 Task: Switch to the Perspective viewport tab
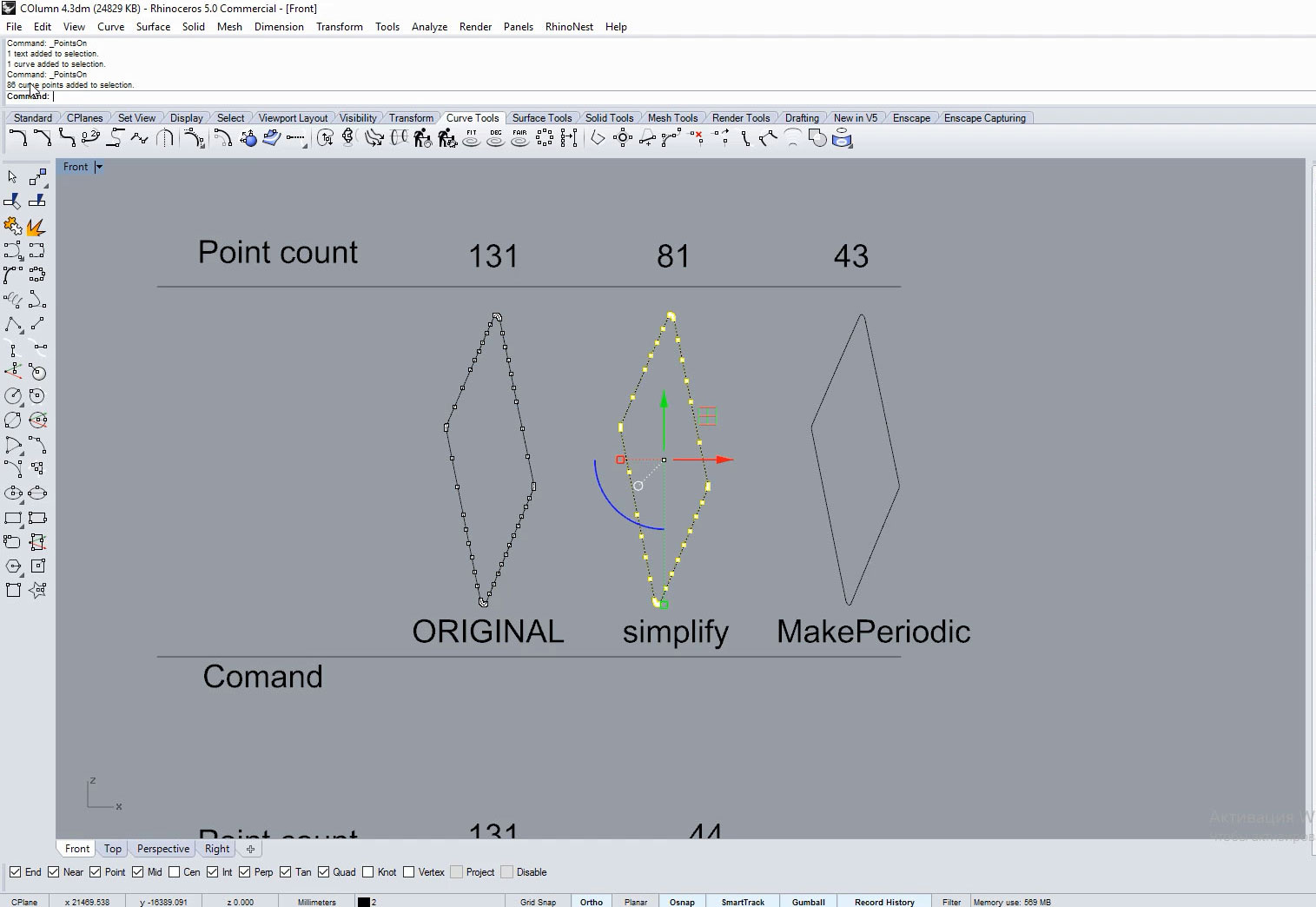162,849
